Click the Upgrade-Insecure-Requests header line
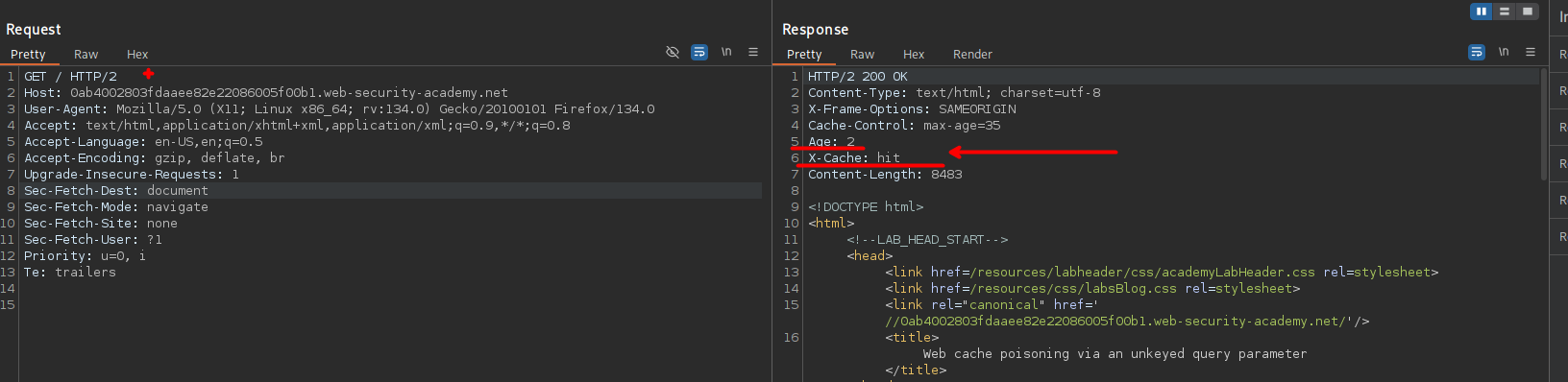The image size is (1568, 382). pyautogui.click(x=132, y=175)
